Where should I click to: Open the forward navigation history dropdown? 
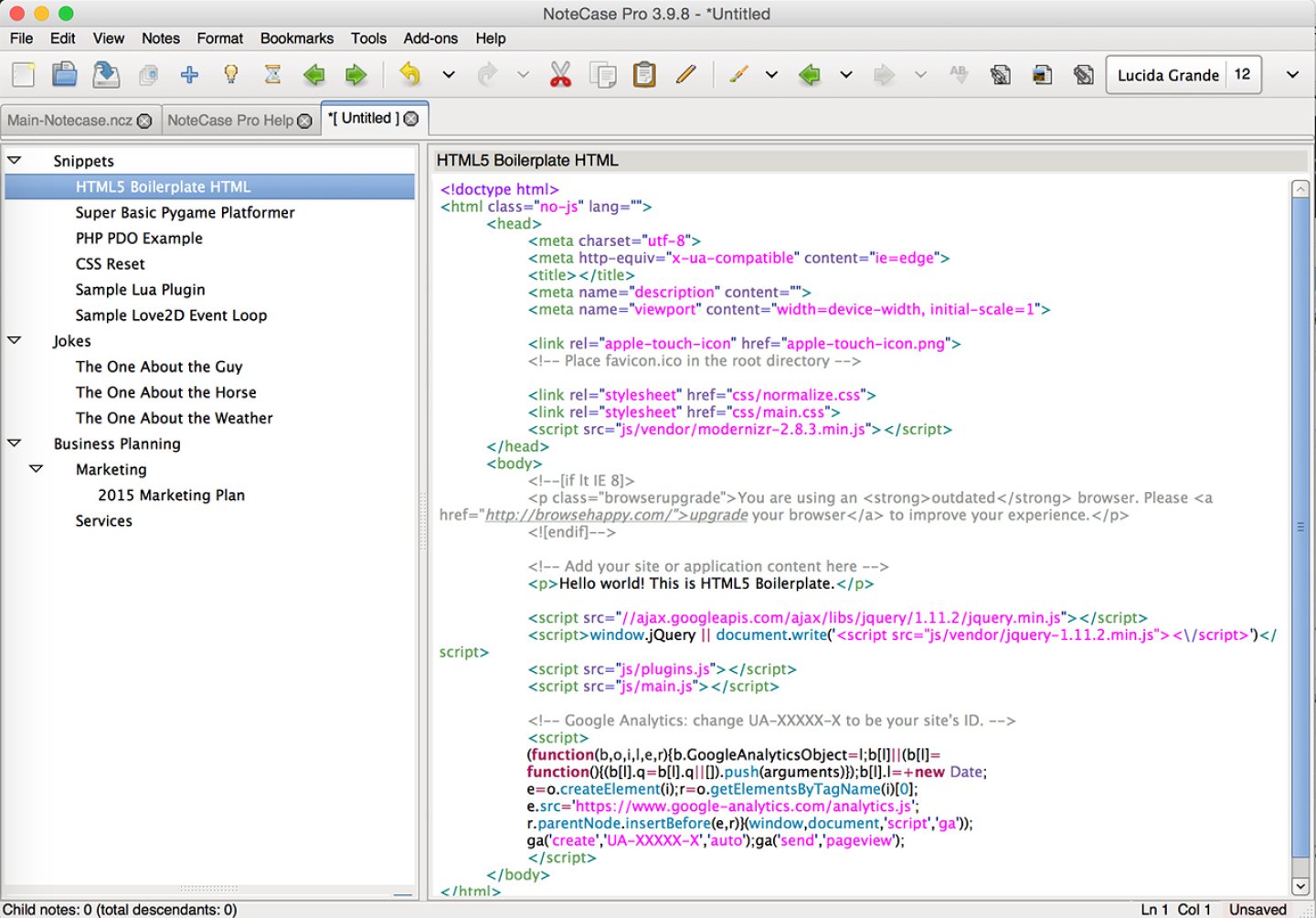[x=920, y=75]
